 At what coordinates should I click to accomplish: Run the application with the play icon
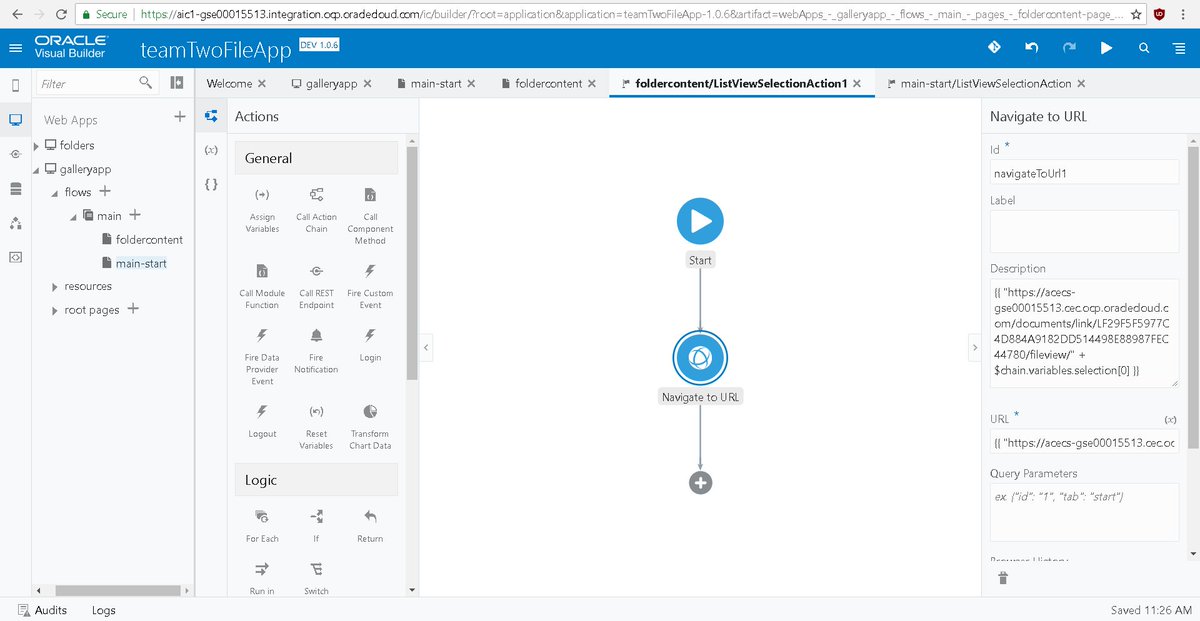point(1106,47)
